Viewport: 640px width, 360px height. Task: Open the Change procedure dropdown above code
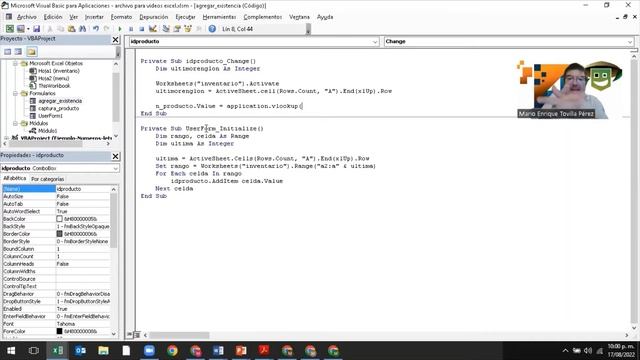(x=629, y=42)
